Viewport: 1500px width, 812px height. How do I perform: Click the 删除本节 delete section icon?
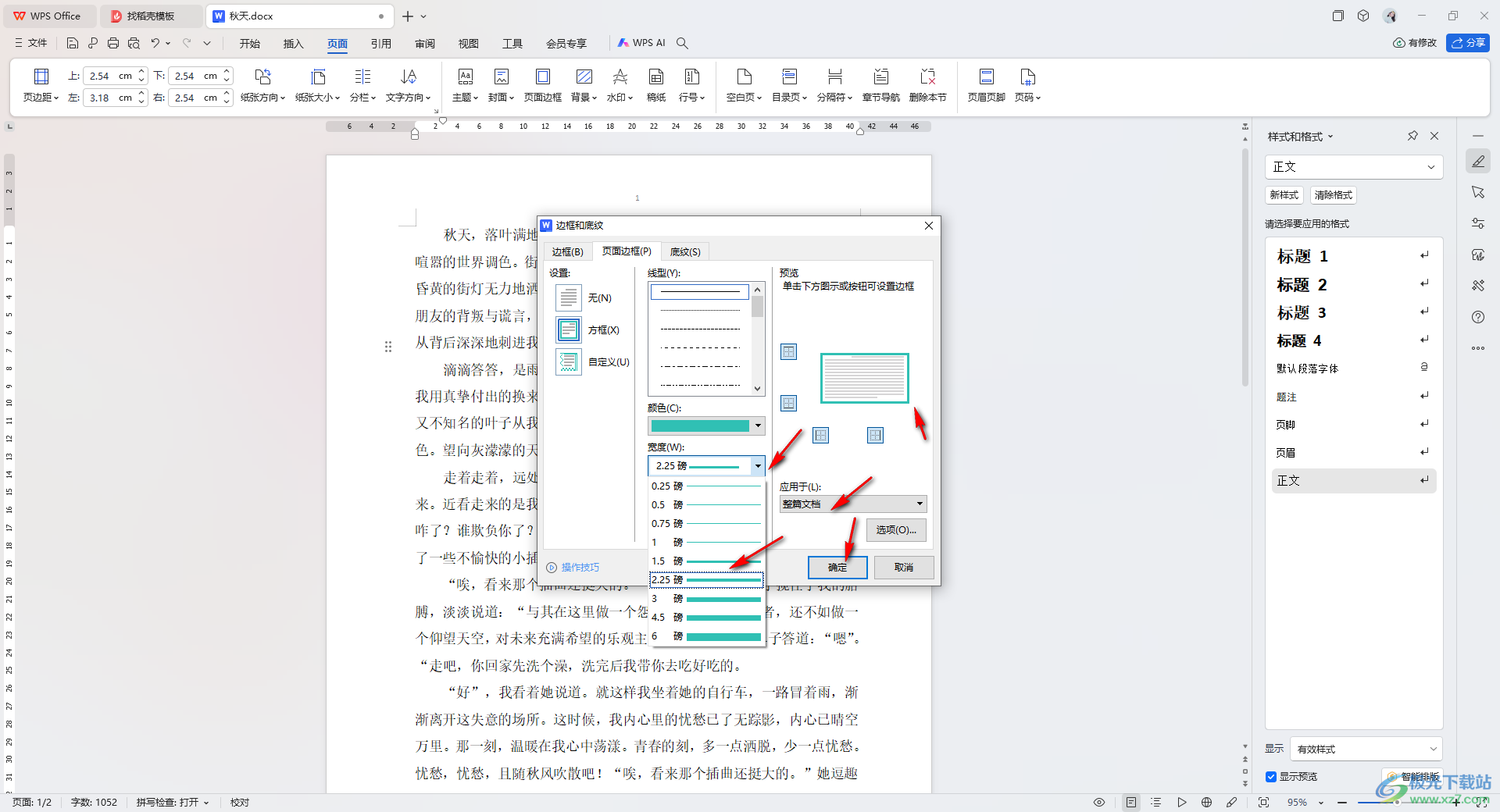[x=927, y=85]
